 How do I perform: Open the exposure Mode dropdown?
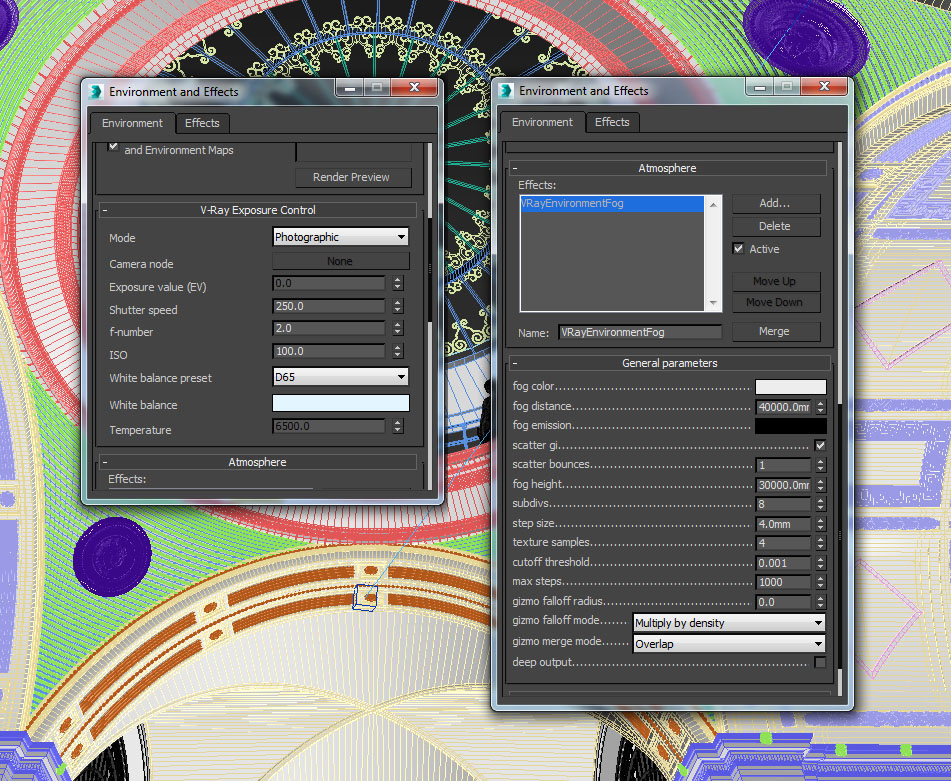pos(341,237)
